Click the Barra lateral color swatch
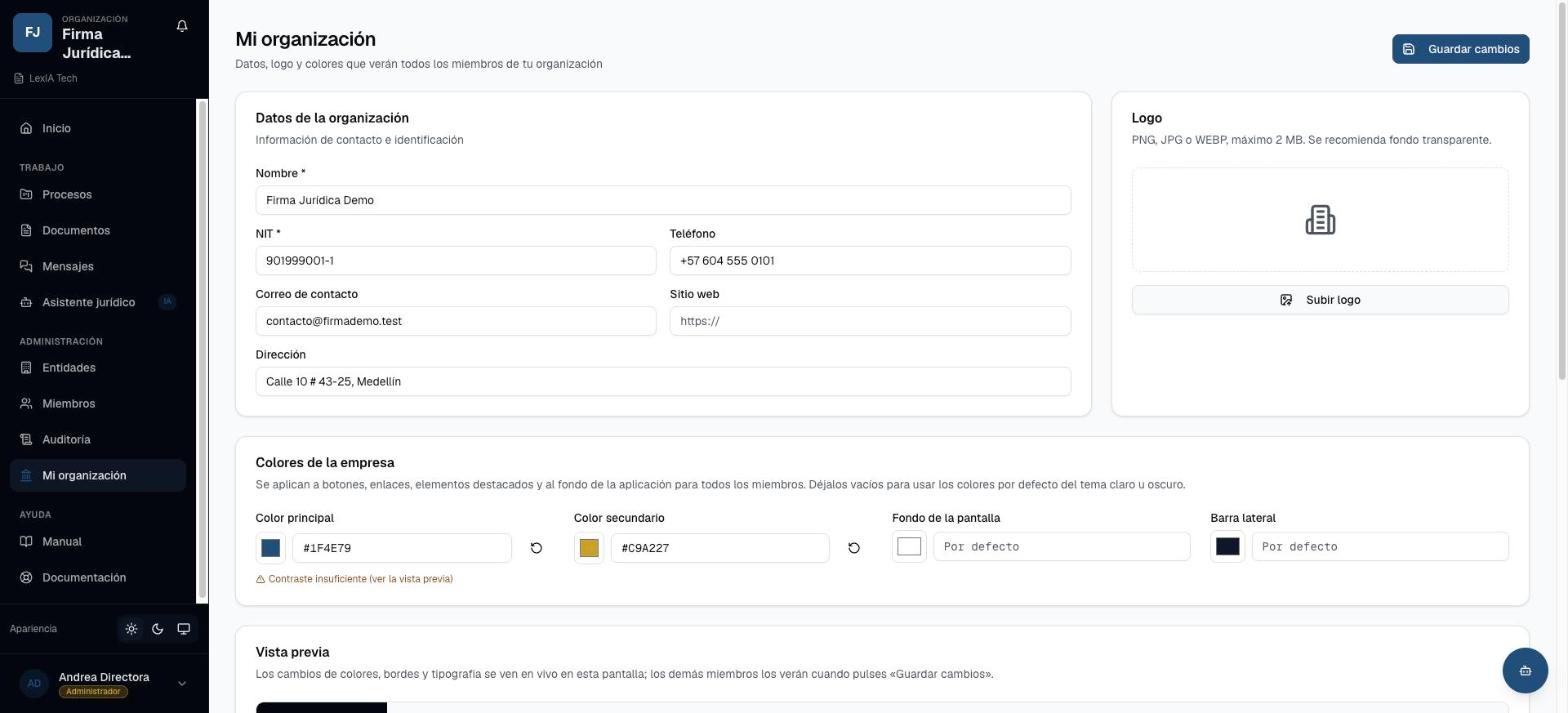The height and width of the screenshot is (713, 1568). 1227,547
